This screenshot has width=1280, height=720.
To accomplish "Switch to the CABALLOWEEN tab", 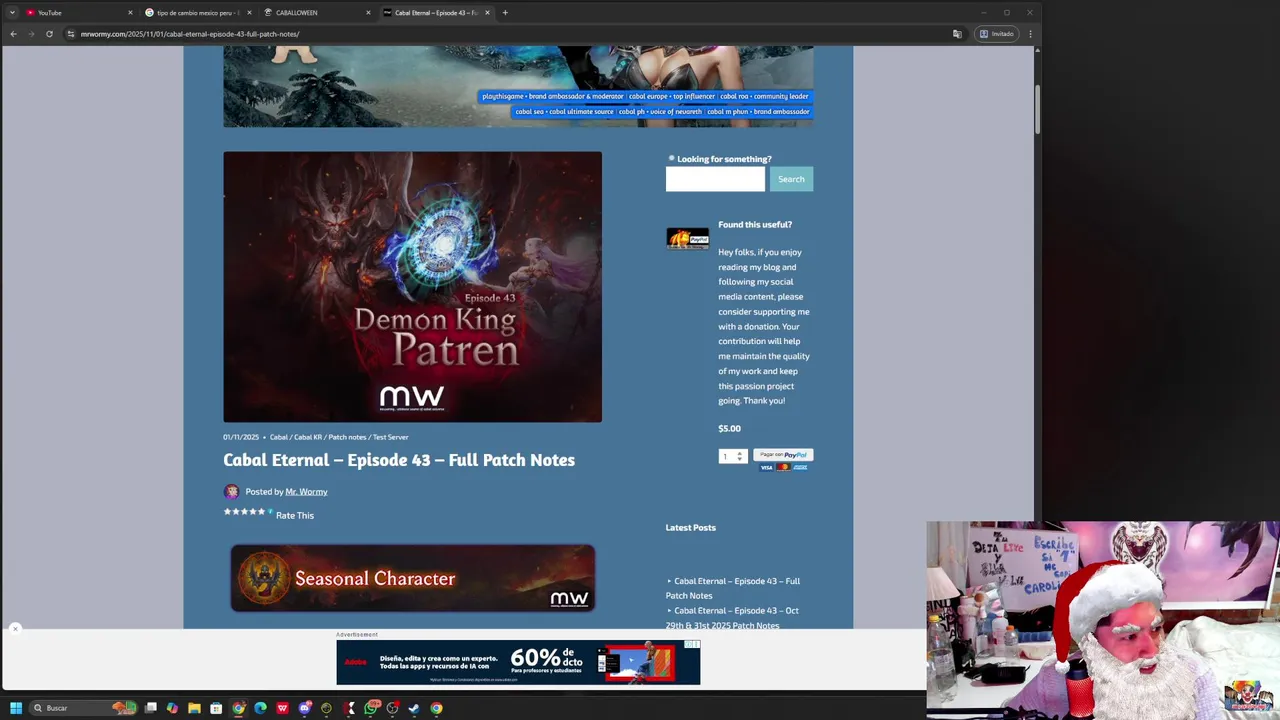I will pyautogui.click(x=317, y=13).
